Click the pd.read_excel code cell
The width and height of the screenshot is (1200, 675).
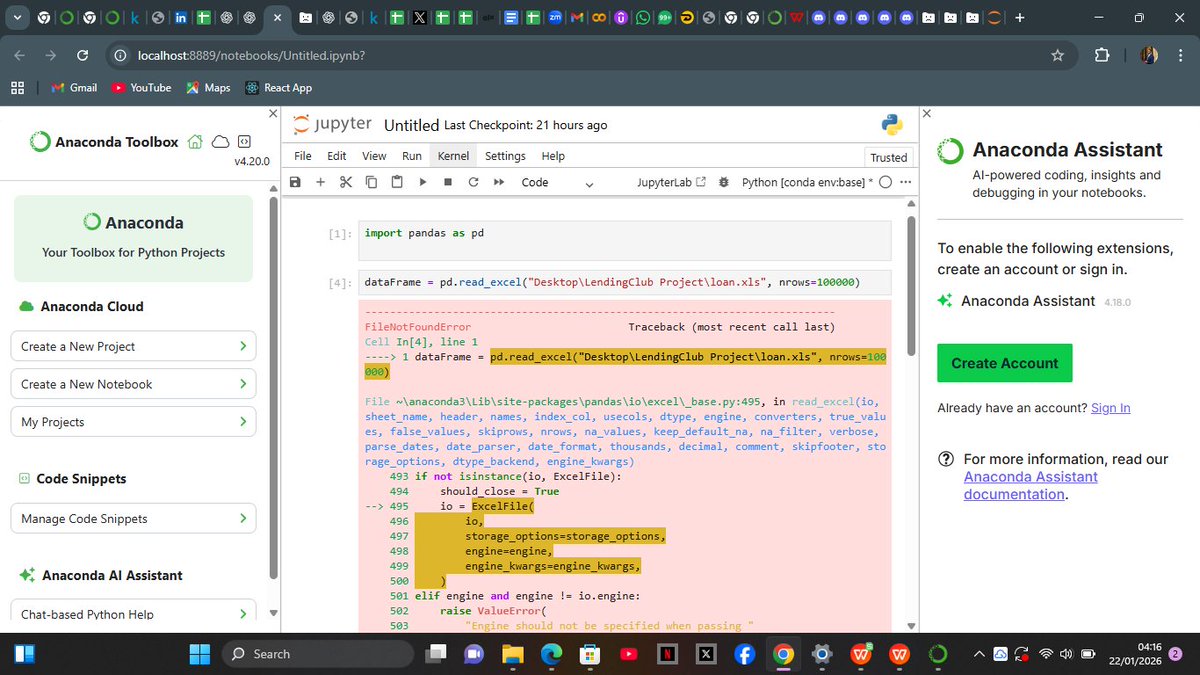[625, 281]
